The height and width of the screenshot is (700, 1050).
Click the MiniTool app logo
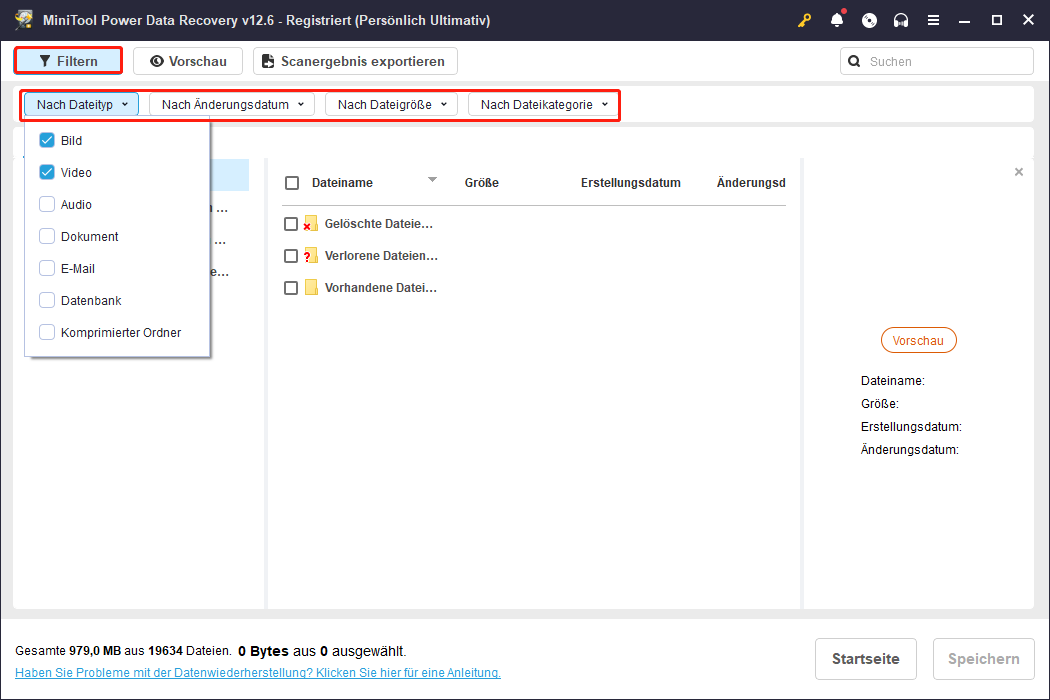click(x=24, y=20)
